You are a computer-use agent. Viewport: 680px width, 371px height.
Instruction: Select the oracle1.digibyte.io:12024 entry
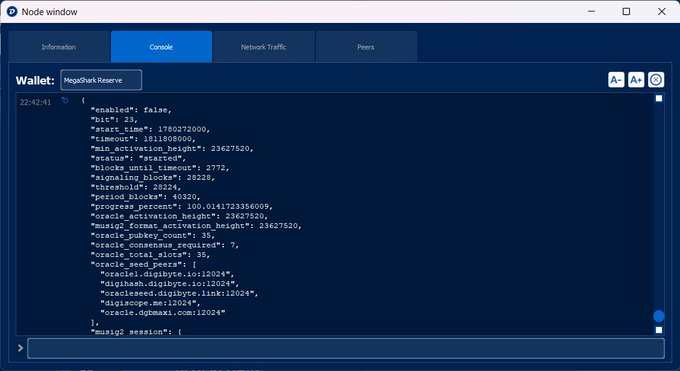tap(167, 274)
